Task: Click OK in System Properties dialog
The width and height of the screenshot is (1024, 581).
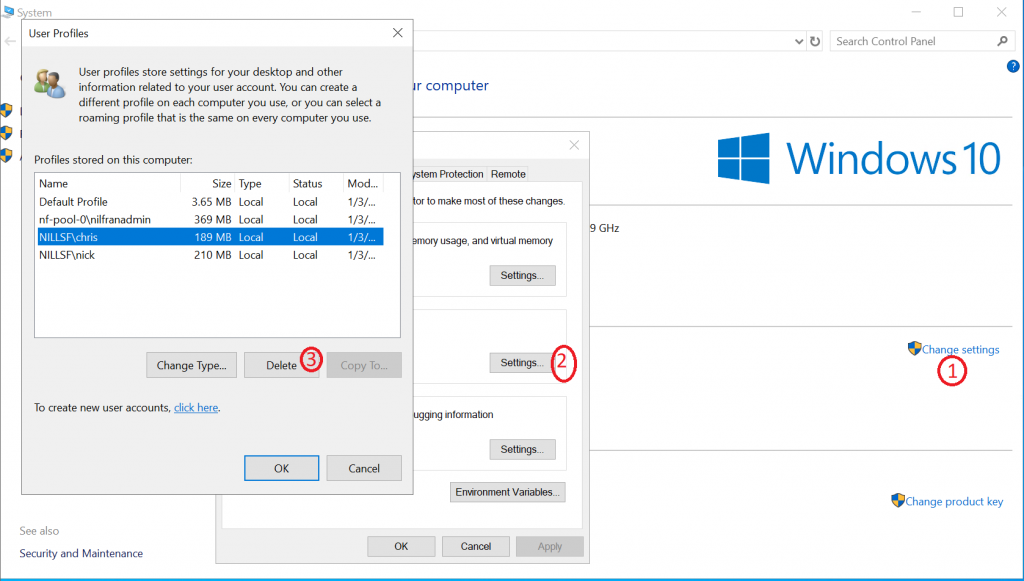Action: tap(401, 546)
